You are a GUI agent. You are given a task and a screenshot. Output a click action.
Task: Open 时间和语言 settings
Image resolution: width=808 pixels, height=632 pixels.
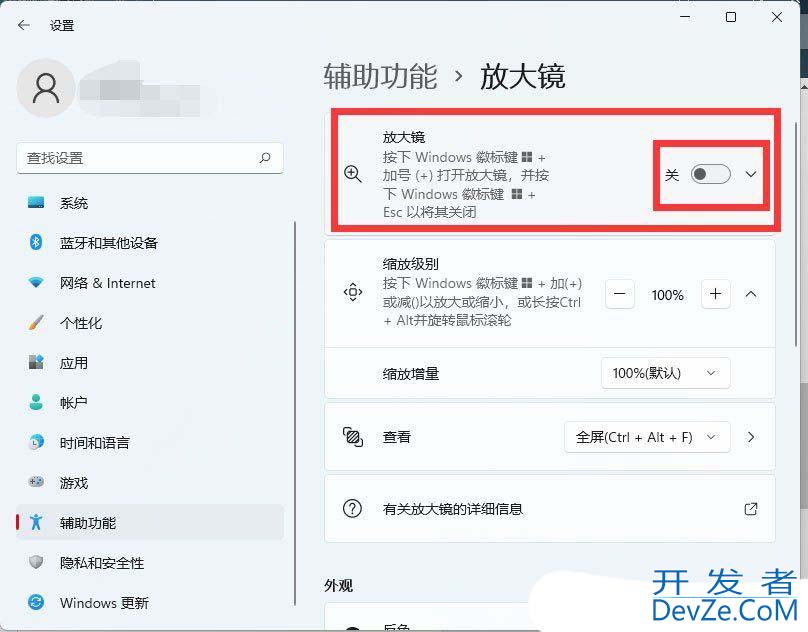150,442
